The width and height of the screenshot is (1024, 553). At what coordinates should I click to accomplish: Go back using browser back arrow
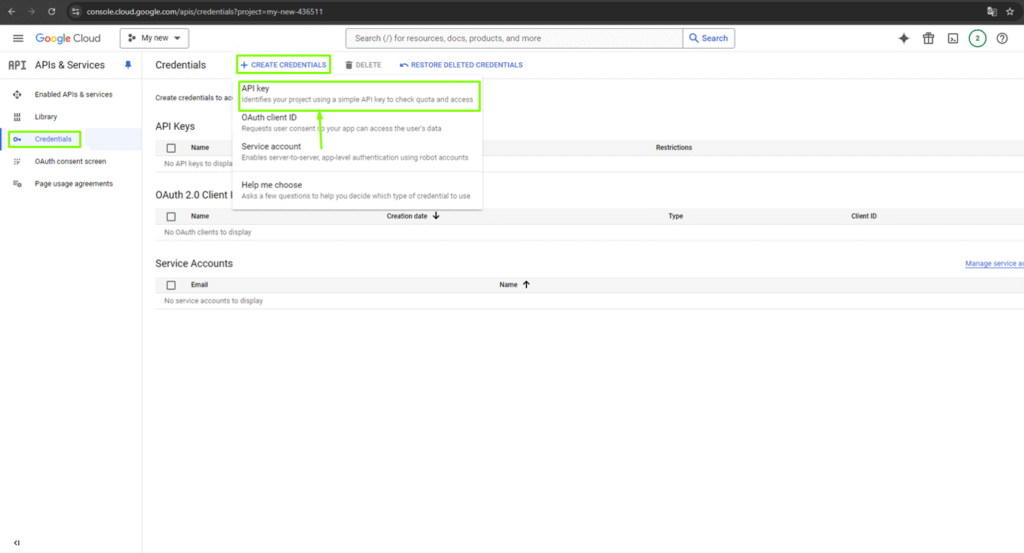12,11
